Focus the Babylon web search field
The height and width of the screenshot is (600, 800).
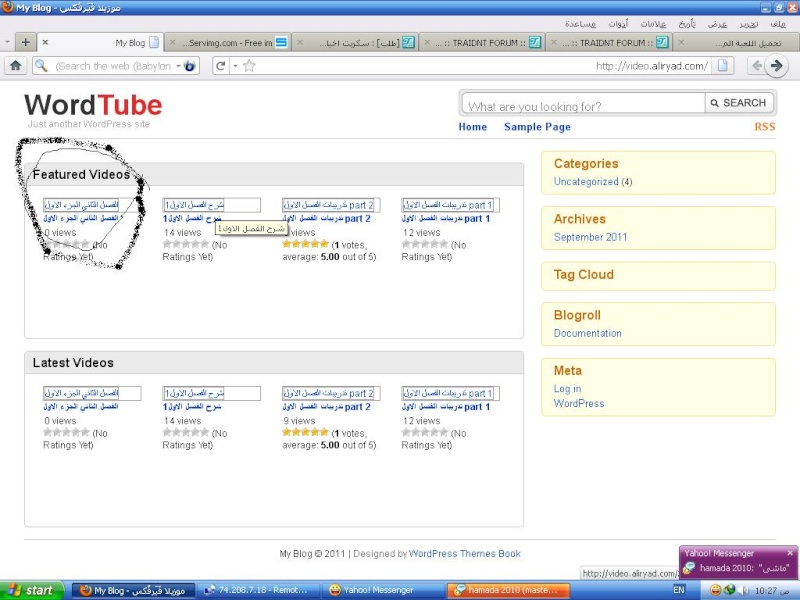[112, 66]
